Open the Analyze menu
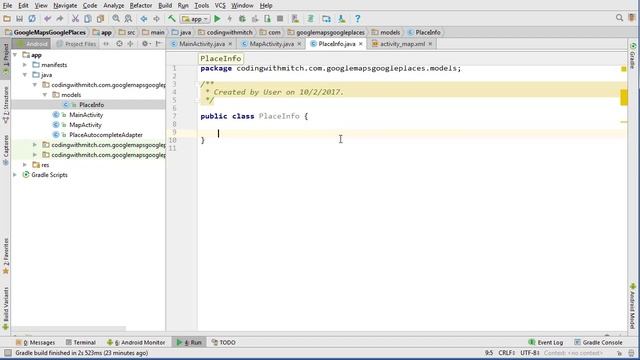The image size is (640, 360). click(x=113, y=6)
